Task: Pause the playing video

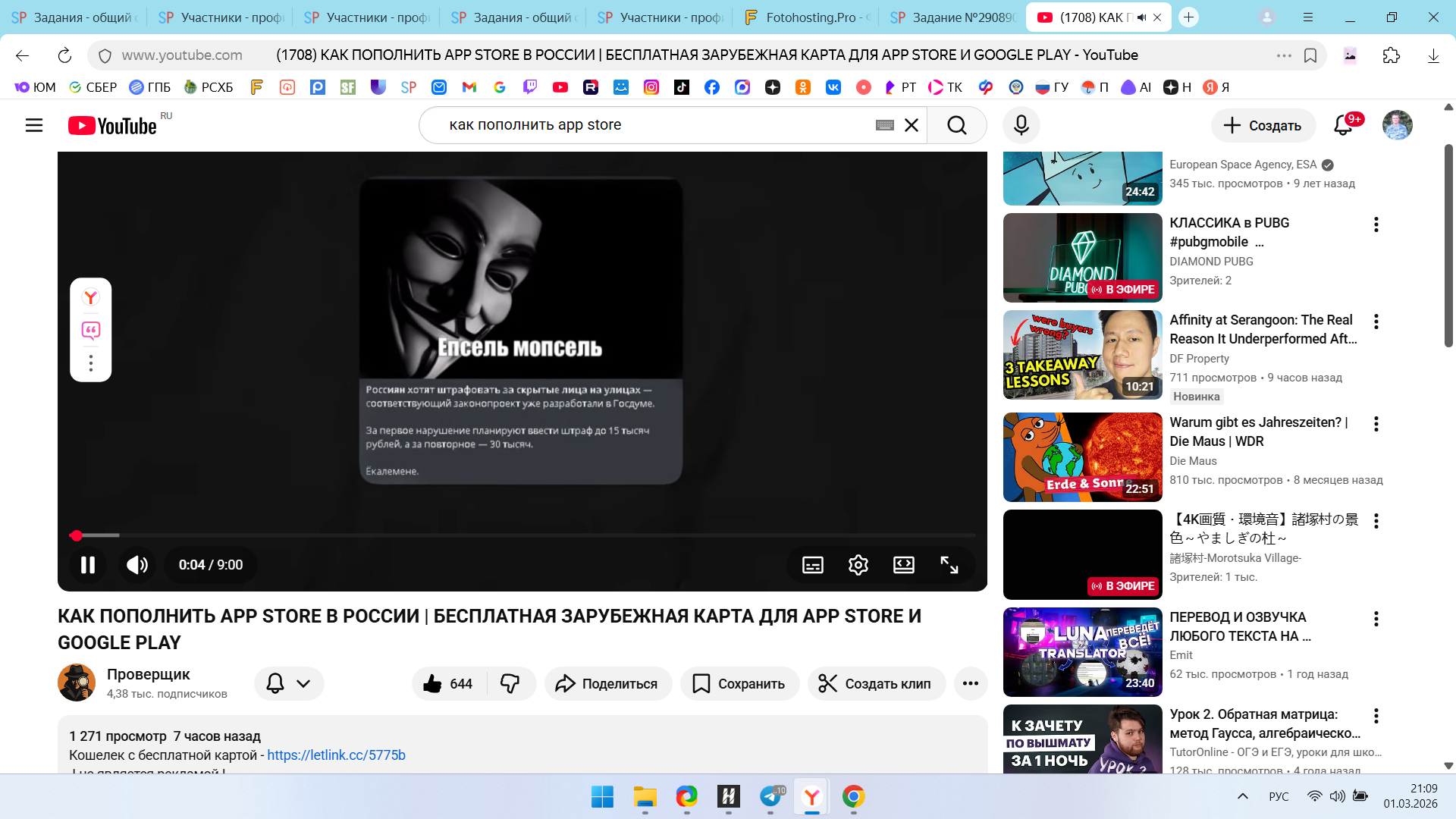Action: click(x=88, y=565)
